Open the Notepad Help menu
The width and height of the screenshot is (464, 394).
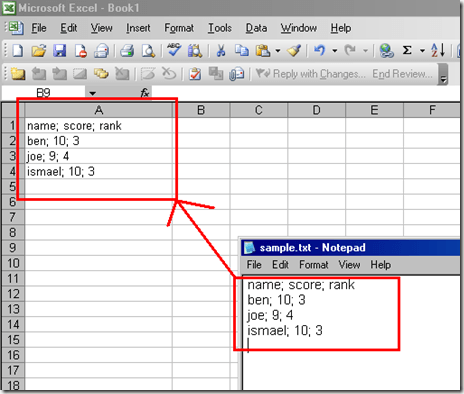(381, 265)
